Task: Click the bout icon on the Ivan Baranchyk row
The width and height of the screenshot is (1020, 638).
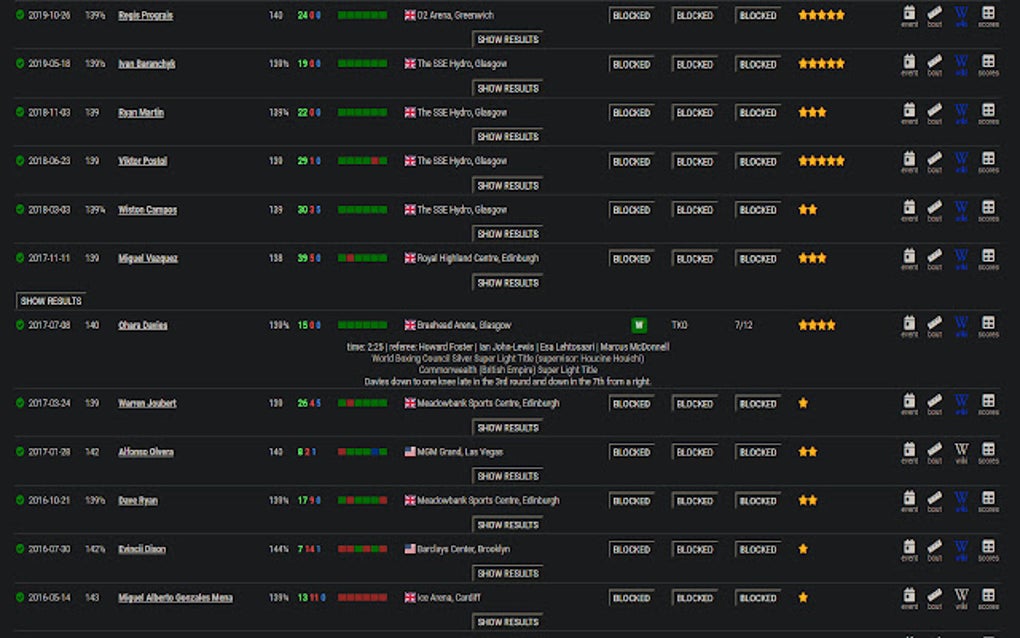Action: click(x=934, y=62)
